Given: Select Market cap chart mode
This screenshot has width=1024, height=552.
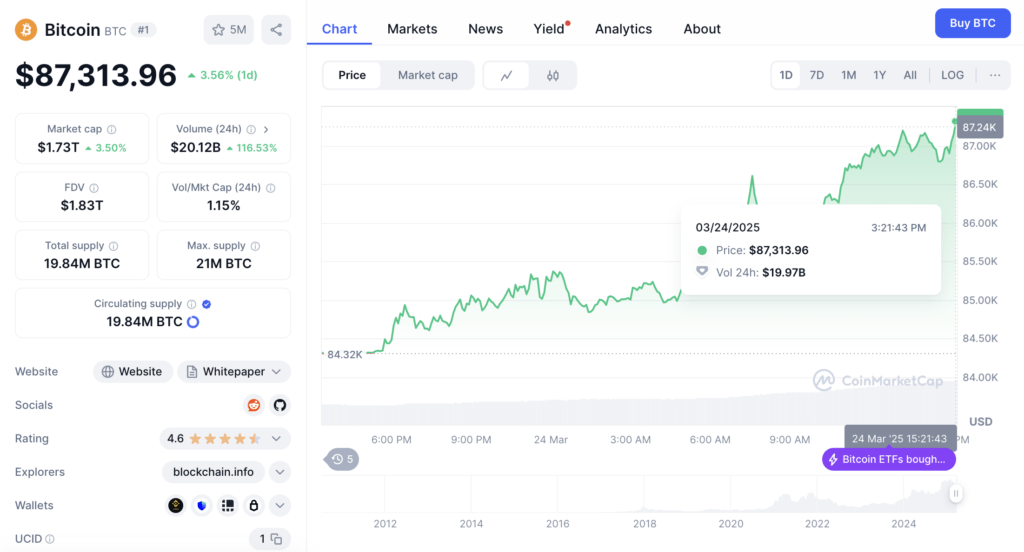Looking at the screenshot, I should tap(428, 75).
